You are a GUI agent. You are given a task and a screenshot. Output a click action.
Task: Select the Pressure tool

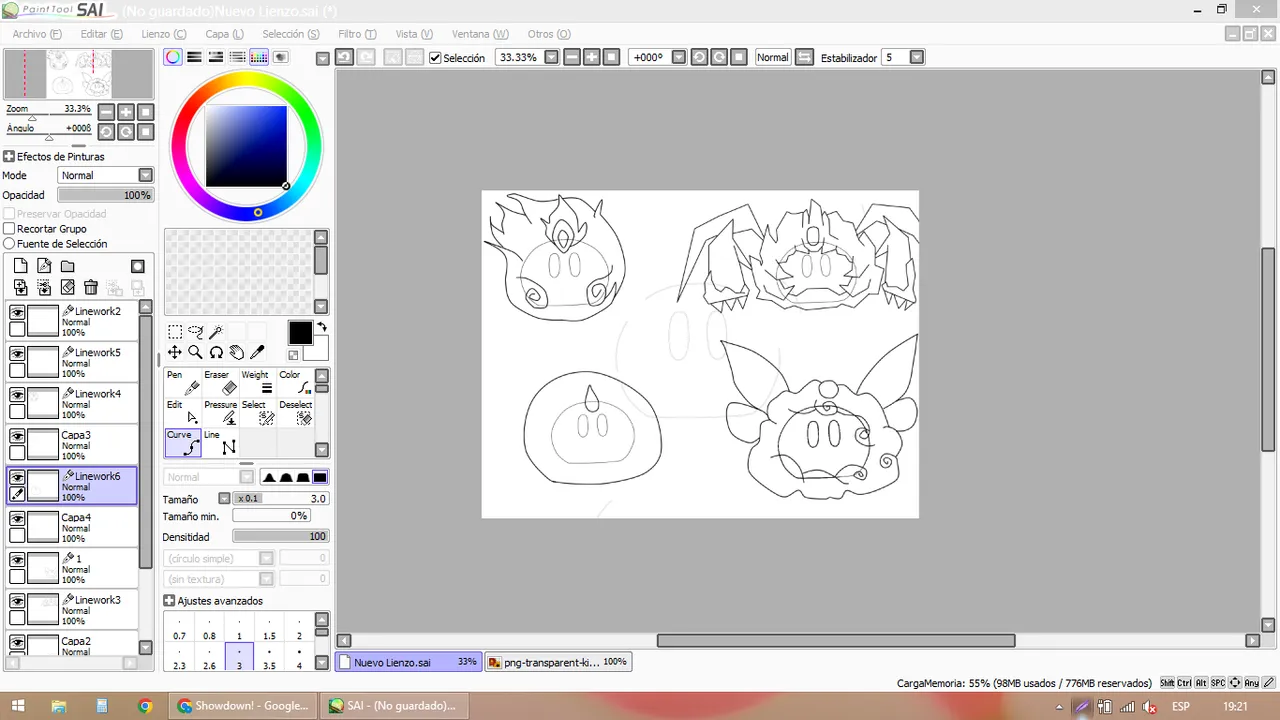(220, 412)
